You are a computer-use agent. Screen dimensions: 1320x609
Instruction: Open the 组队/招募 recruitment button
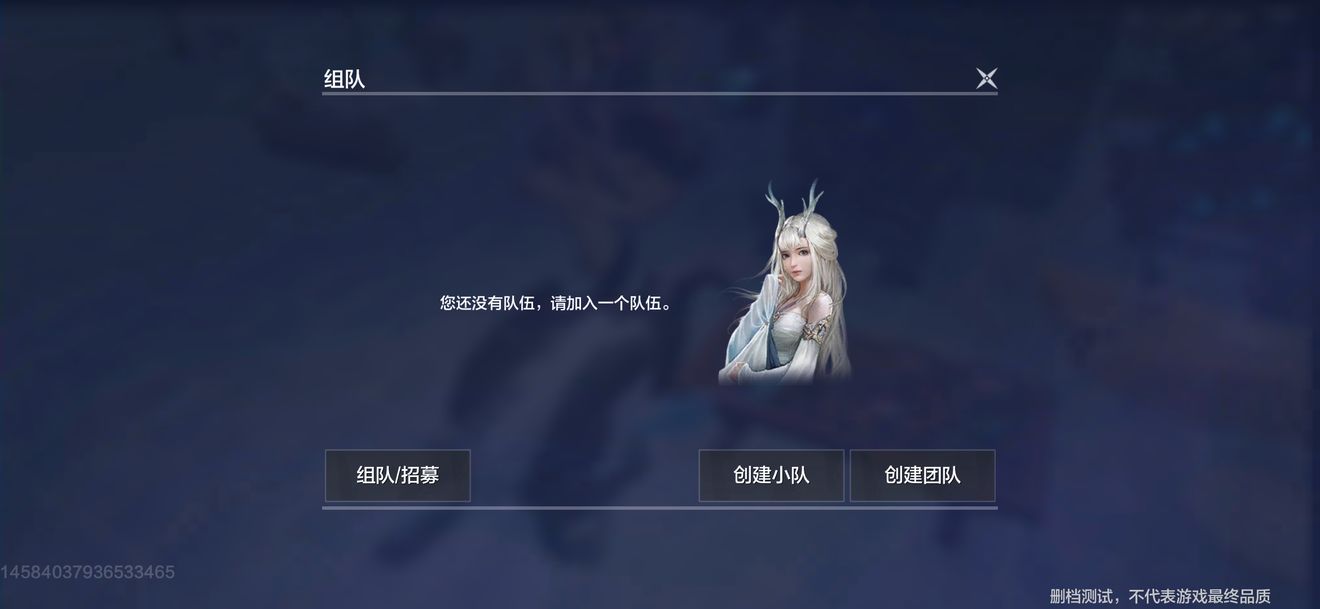click(x=397, y=475)
